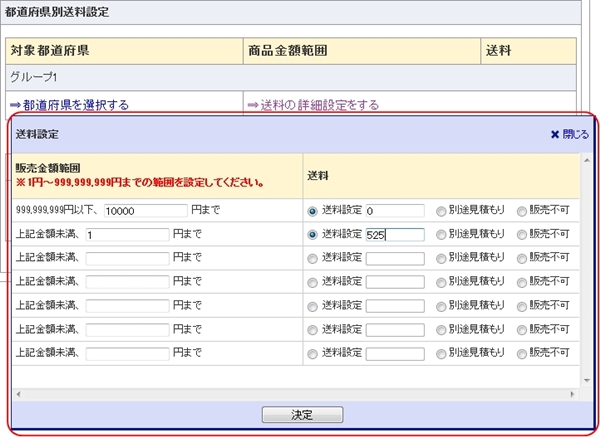Select 販売不可 radio in the last row
Viewport: 600px width, 437px height.
click(522, 354)
